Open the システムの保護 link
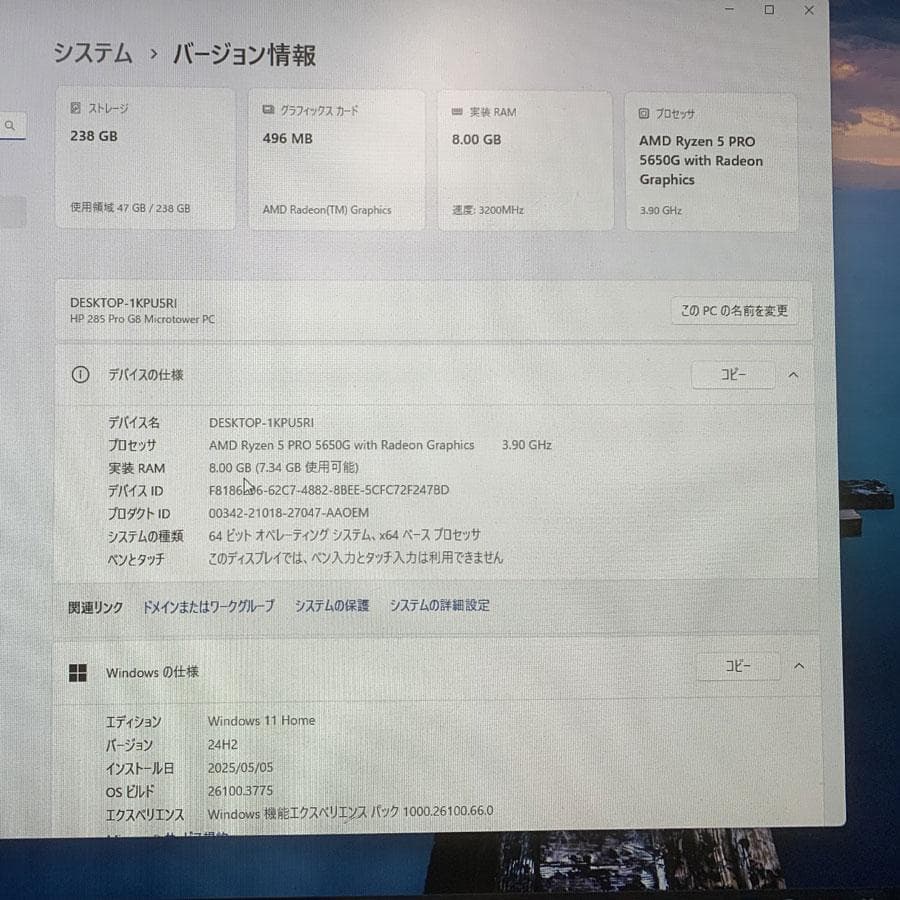Screen dimensions: 900x900 [331, 605]
